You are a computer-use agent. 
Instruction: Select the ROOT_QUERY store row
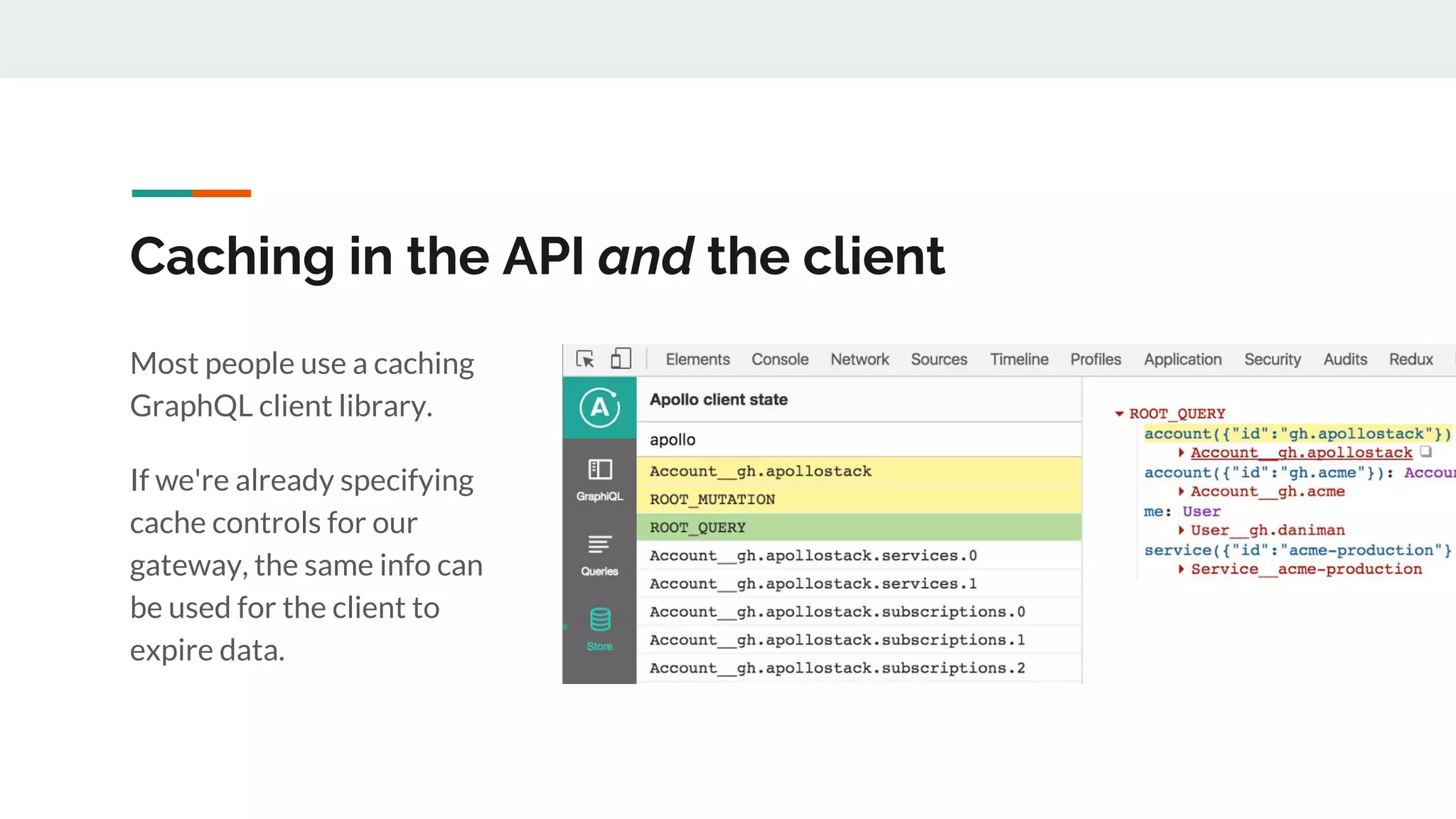[859, 528]
